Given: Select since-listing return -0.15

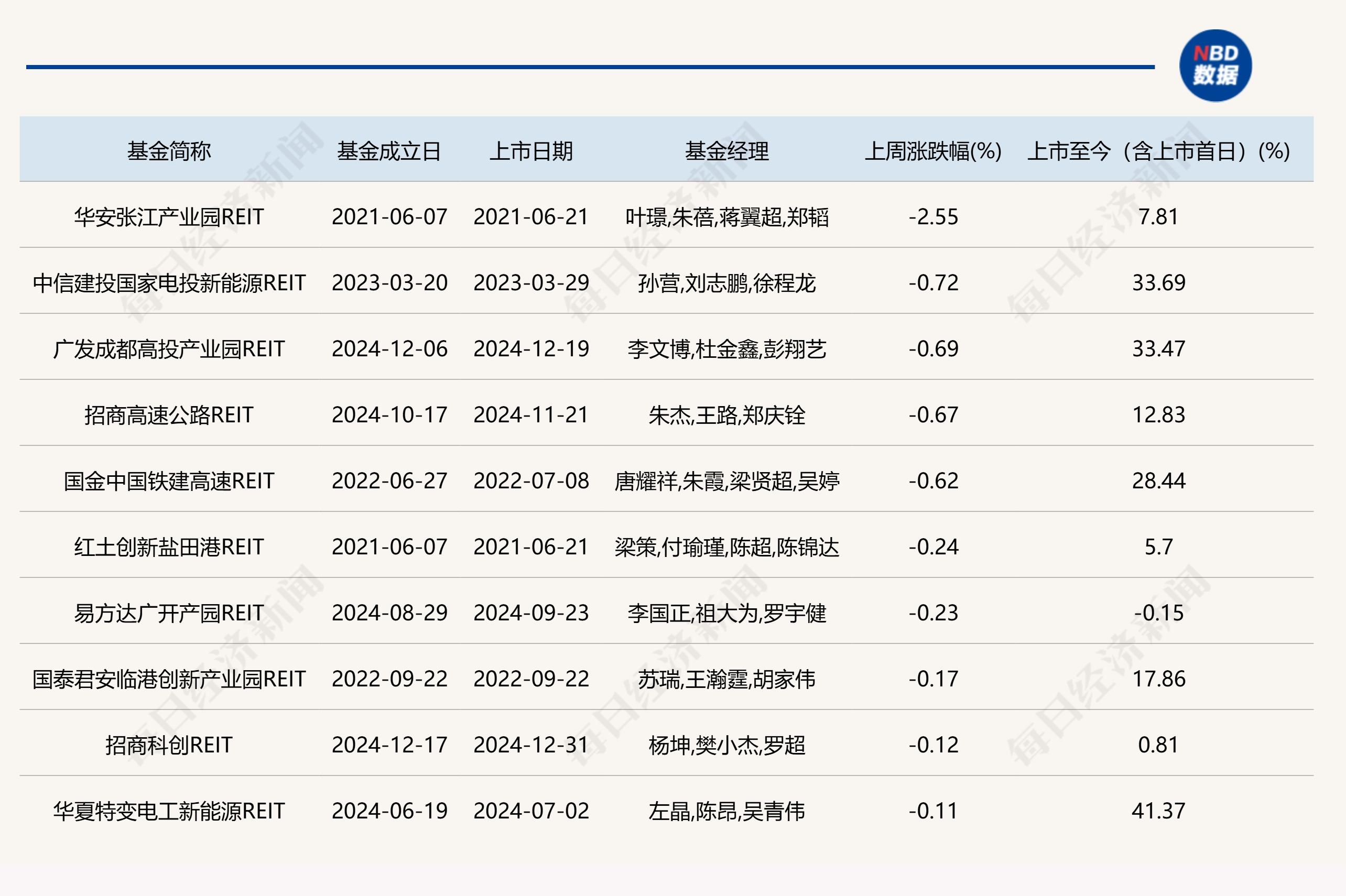Looking at the screenshot, I should pos(1158,613).
